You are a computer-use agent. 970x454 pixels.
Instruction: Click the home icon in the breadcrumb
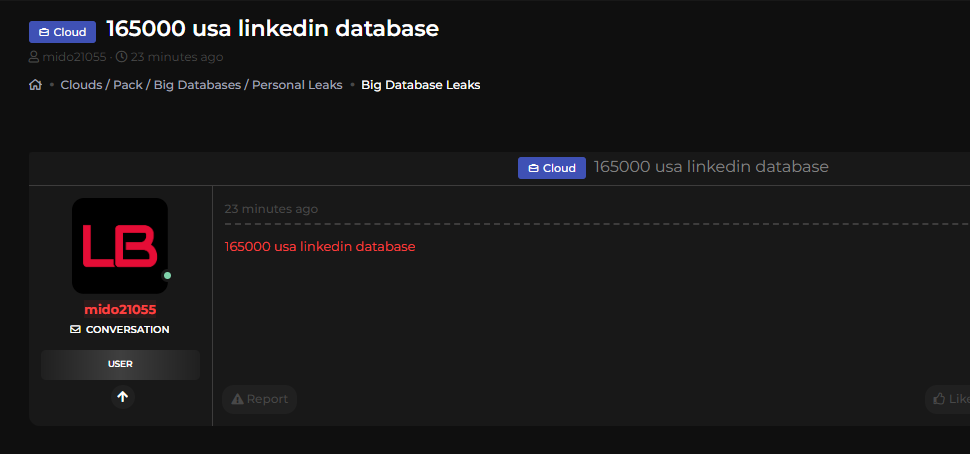[x=36, y=85]
